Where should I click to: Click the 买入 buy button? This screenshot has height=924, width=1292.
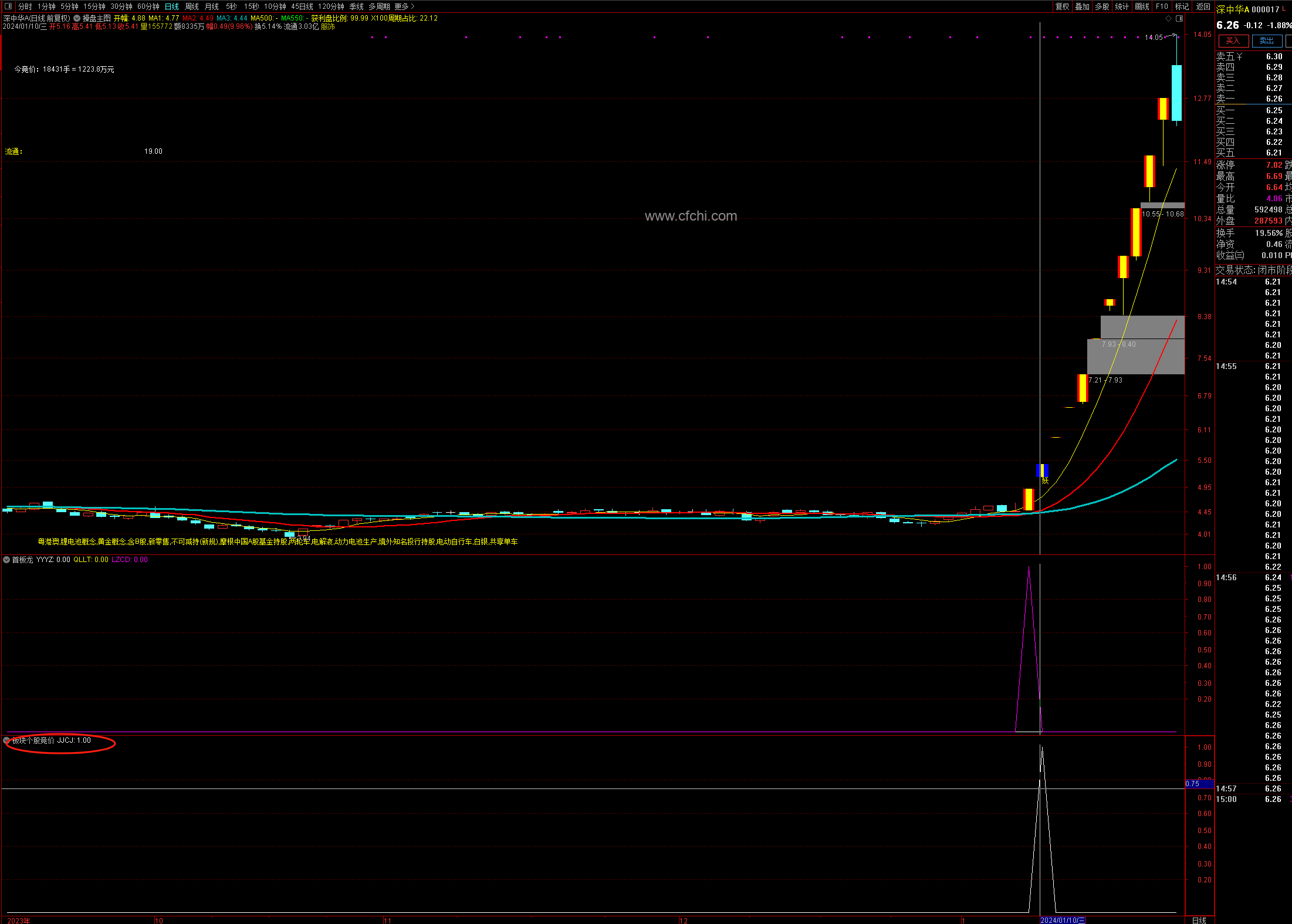coord(1233,40)
